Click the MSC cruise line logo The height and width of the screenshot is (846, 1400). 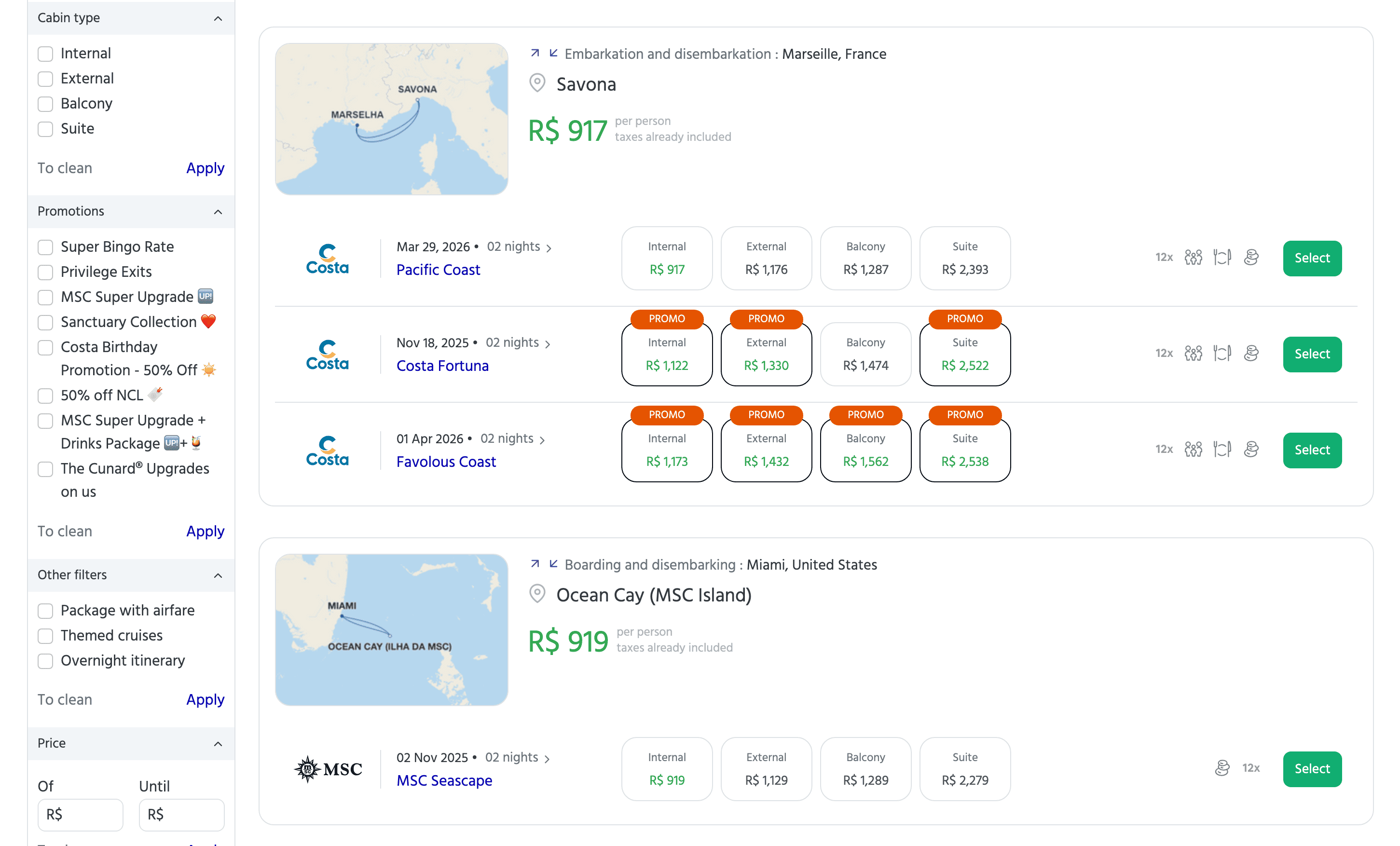329,769
